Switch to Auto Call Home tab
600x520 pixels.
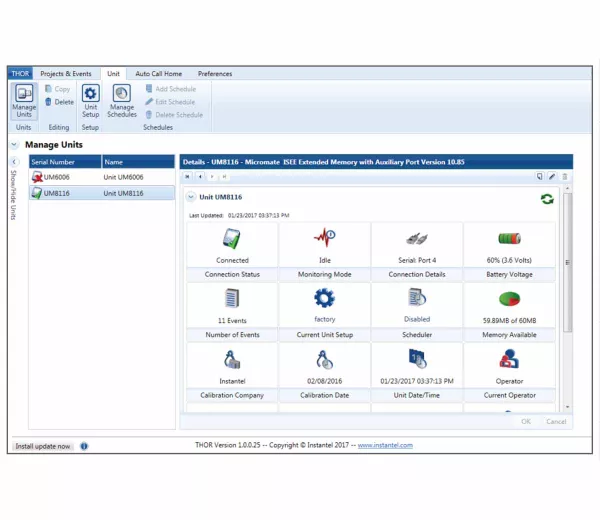click(x=158, y=73)
